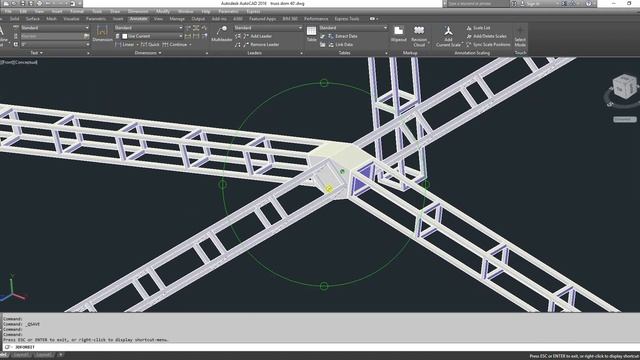Insert a Table from the ribbon
This screenshot has height=360, width=640.
point(311,33)
